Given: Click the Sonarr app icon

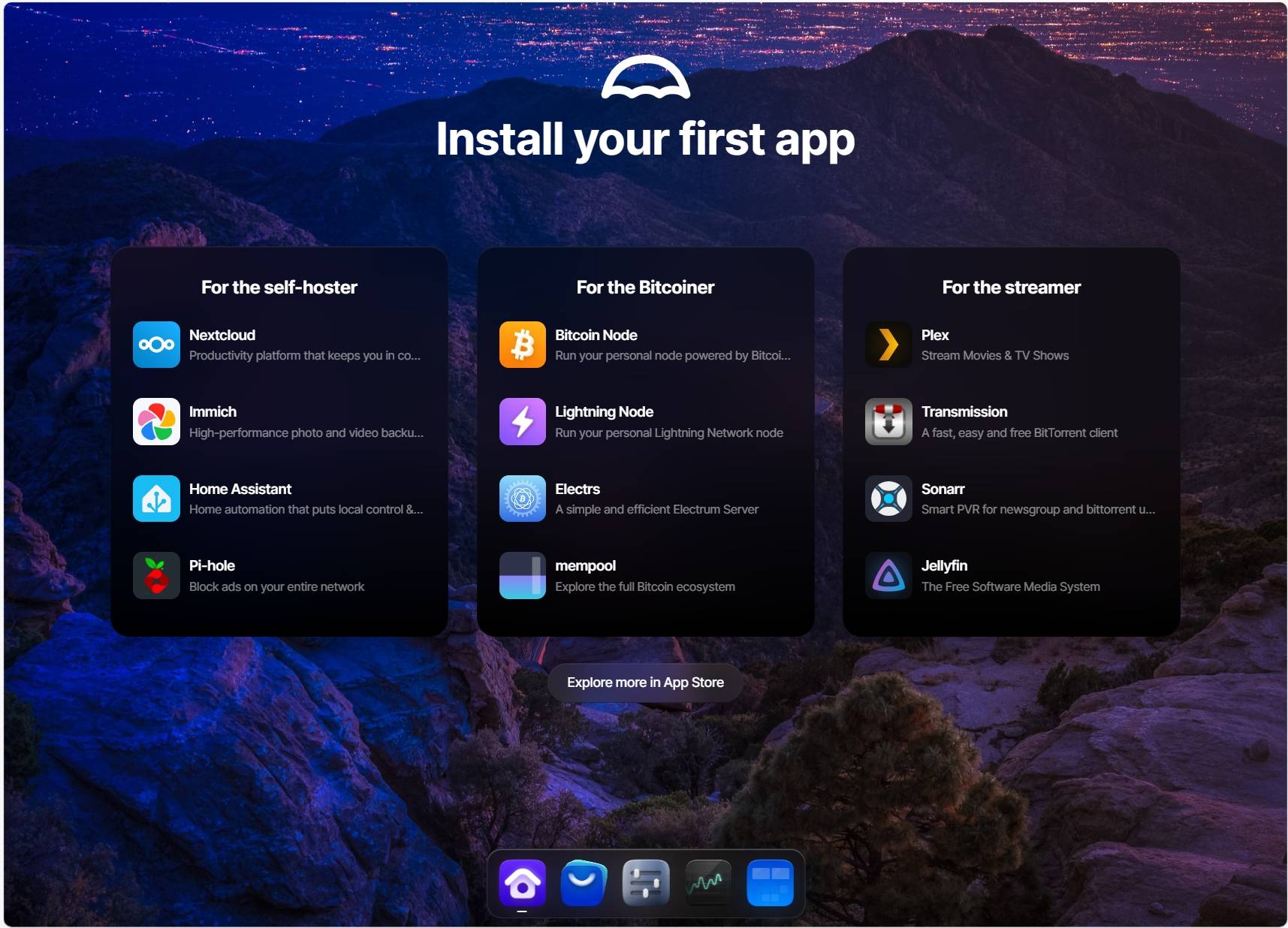Looking at the screenshot, I should 888,499.
